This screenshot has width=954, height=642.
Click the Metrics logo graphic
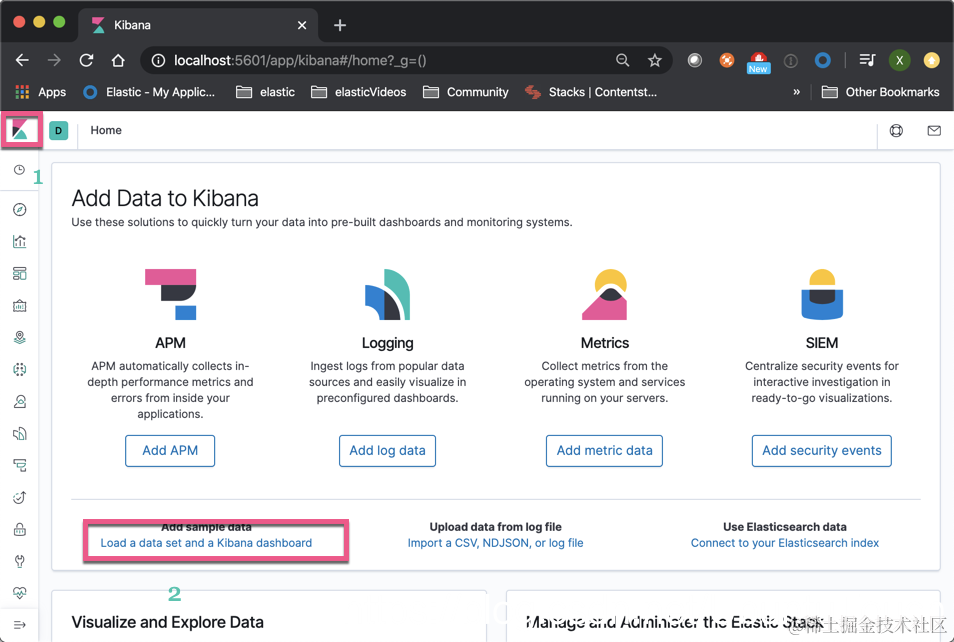pyautogui.click(x=605, y=295)
